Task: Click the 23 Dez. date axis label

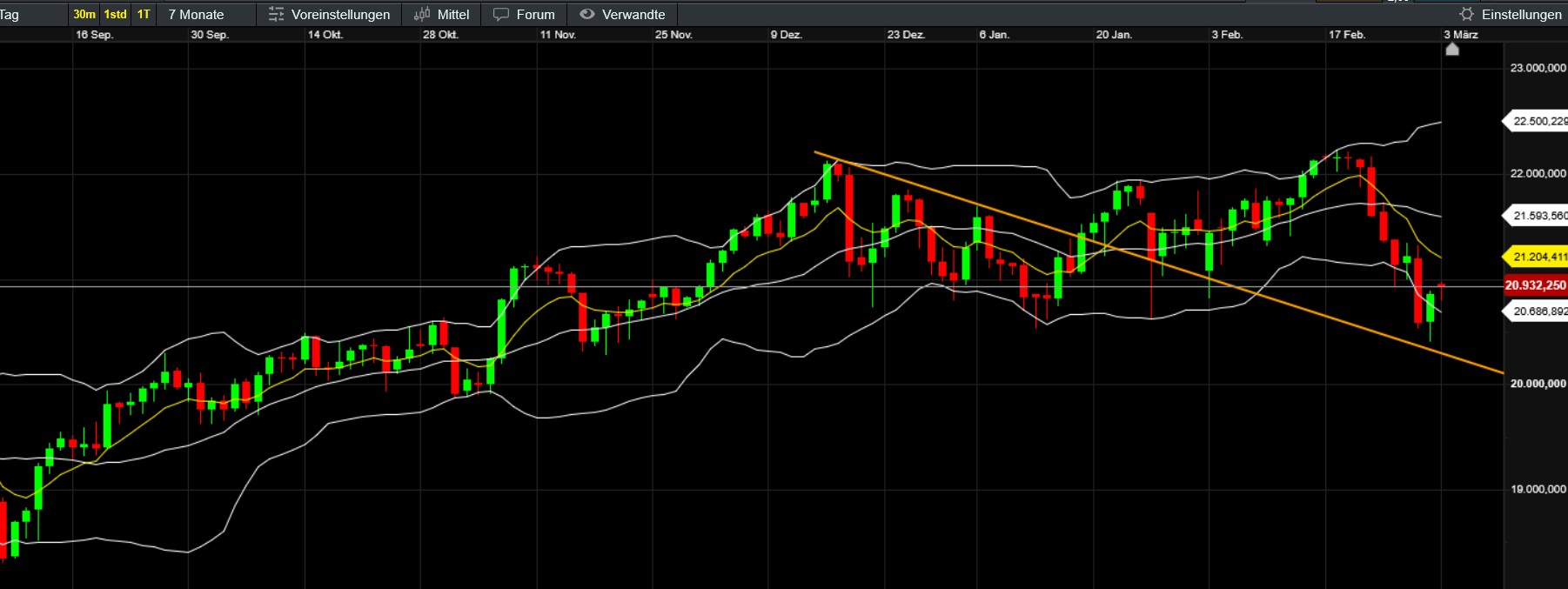Action: pos(906,35)
